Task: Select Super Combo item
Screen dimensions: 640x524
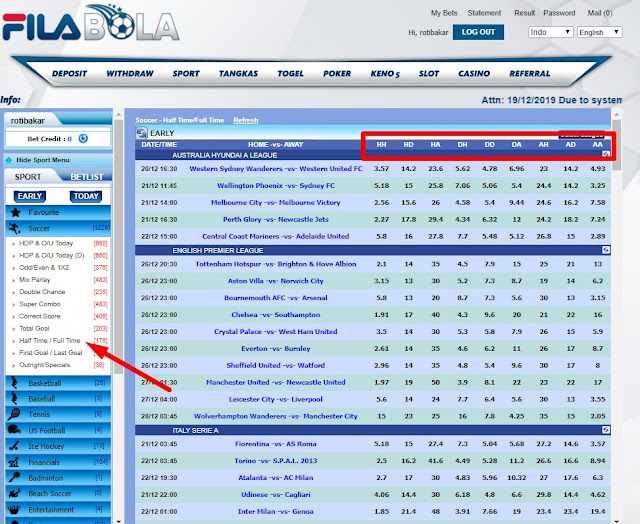Action: [x=40, y=304]
